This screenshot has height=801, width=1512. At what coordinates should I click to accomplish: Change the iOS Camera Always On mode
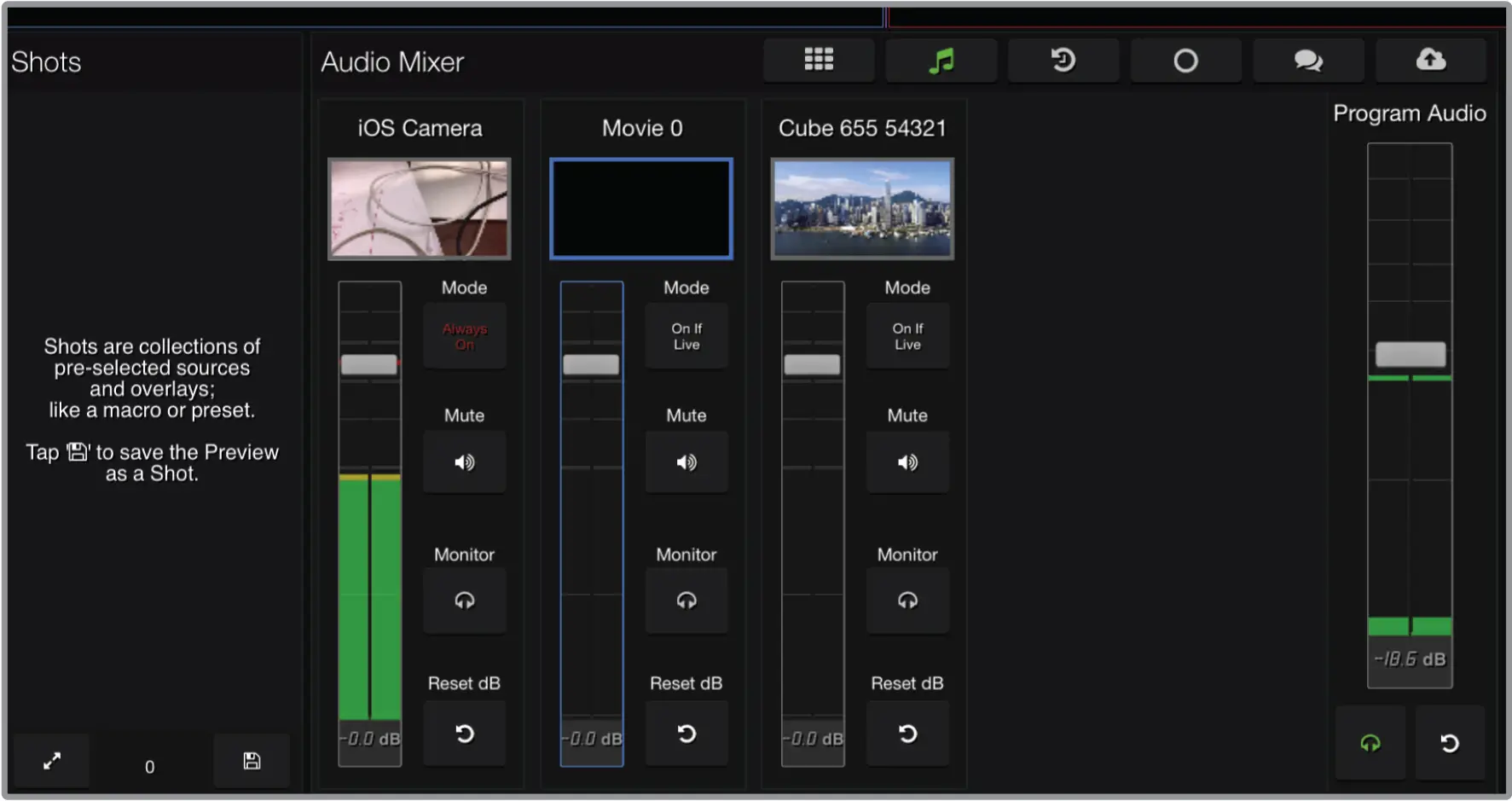[464, 335]
